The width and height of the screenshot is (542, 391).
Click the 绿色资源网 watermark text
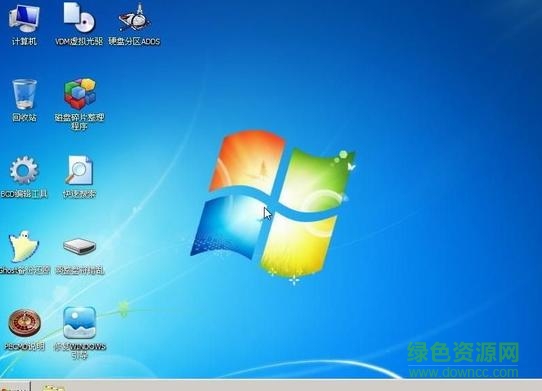[x=463, y=352]
